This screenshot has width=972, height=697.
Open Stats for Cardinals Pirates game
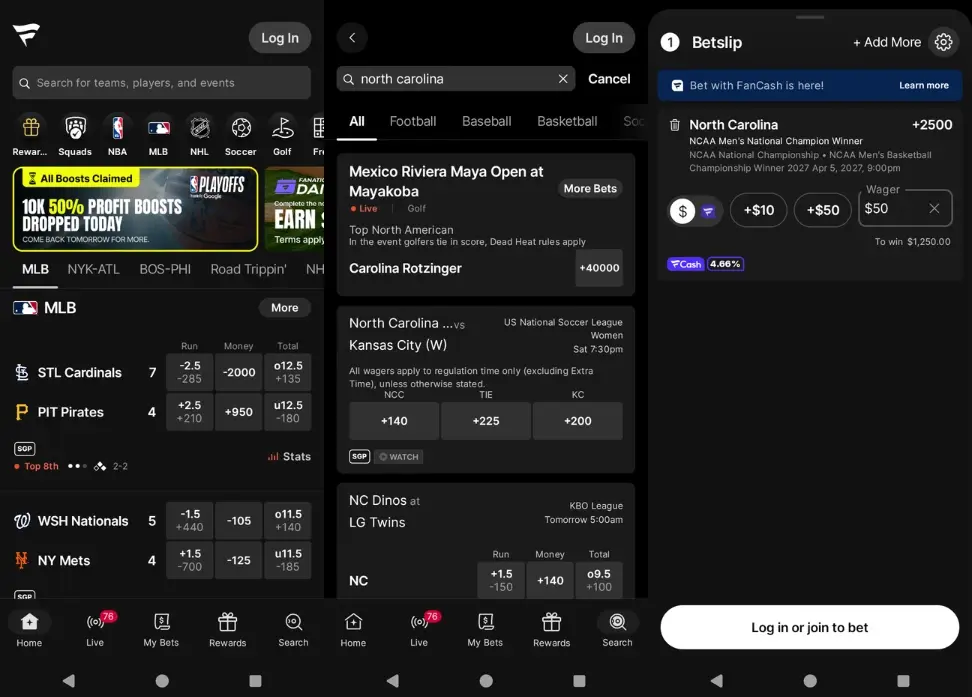click(x=289, y=456)
